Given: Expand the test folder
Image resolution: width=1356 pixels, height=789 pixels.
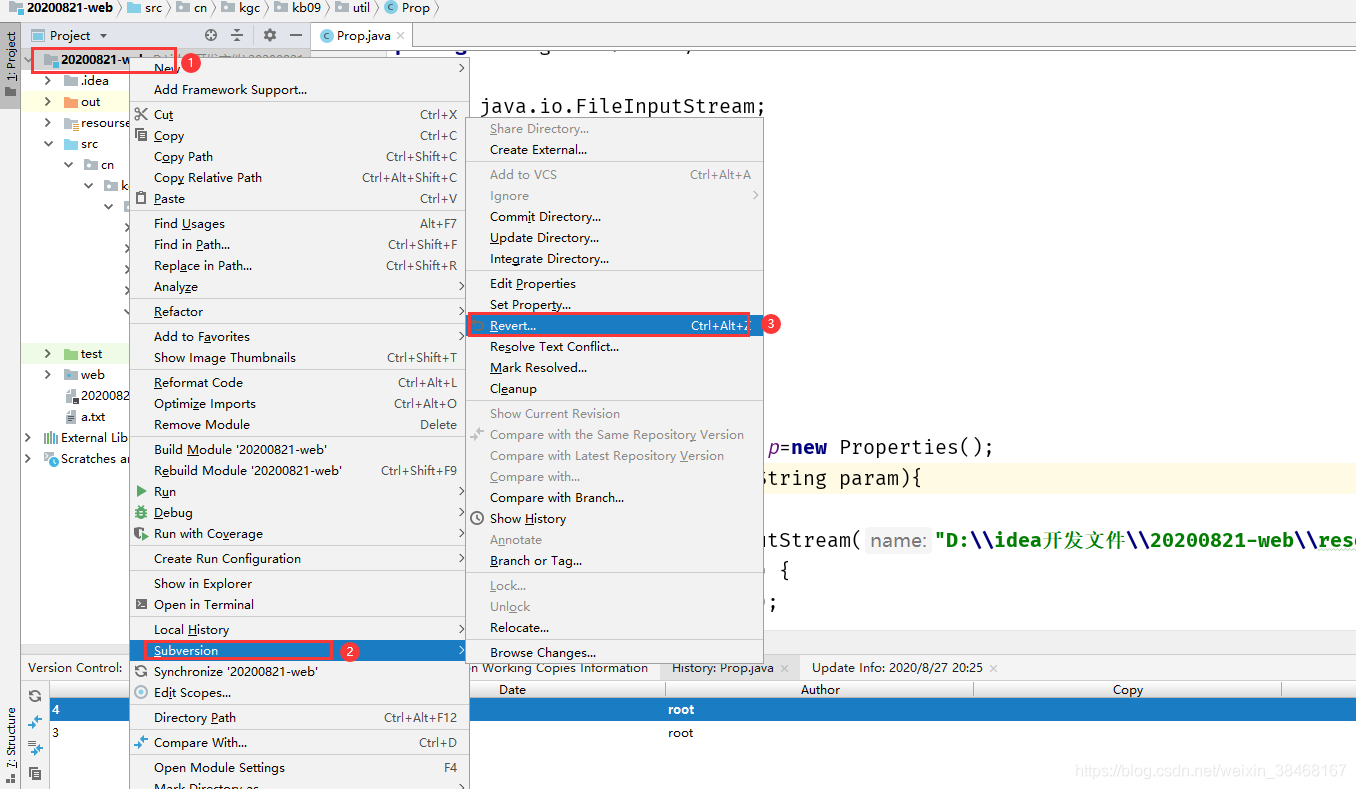Looking at the screenshot, I should click(x=48, y=354).
